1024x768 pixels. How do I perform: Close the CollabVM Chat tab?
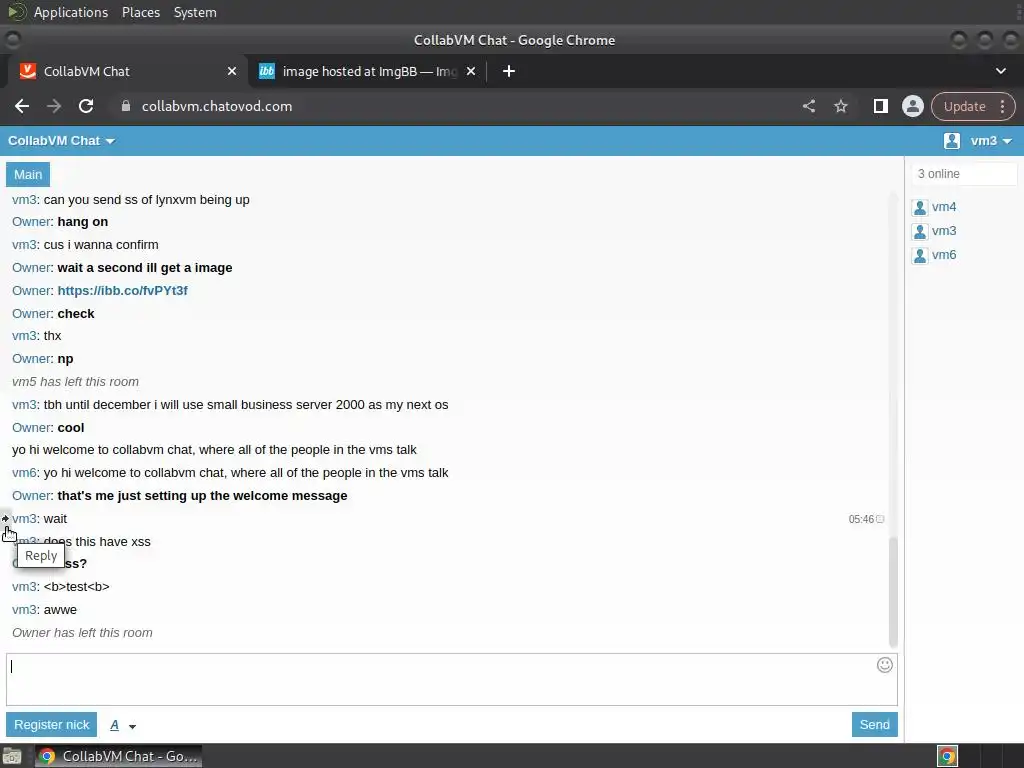(232, 71)
